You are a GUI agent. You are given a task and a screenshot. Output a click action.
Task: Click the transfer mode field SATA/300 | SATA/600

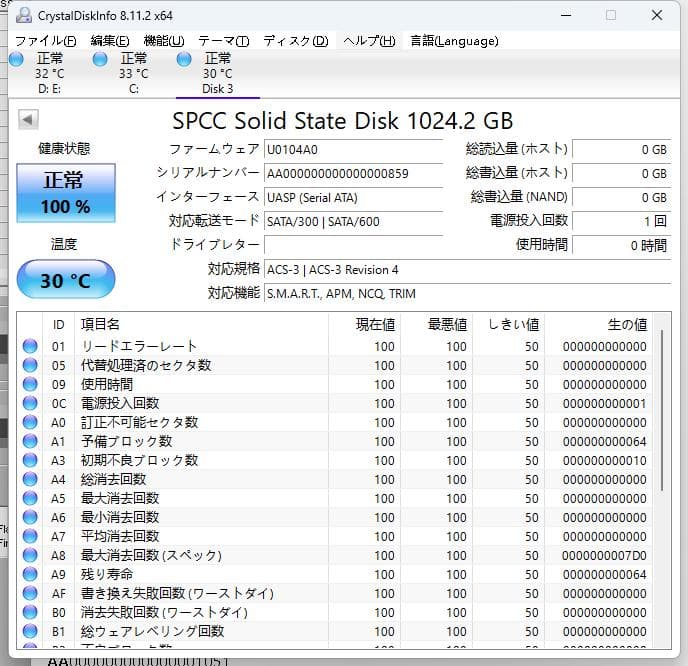[x=353, y=222]
